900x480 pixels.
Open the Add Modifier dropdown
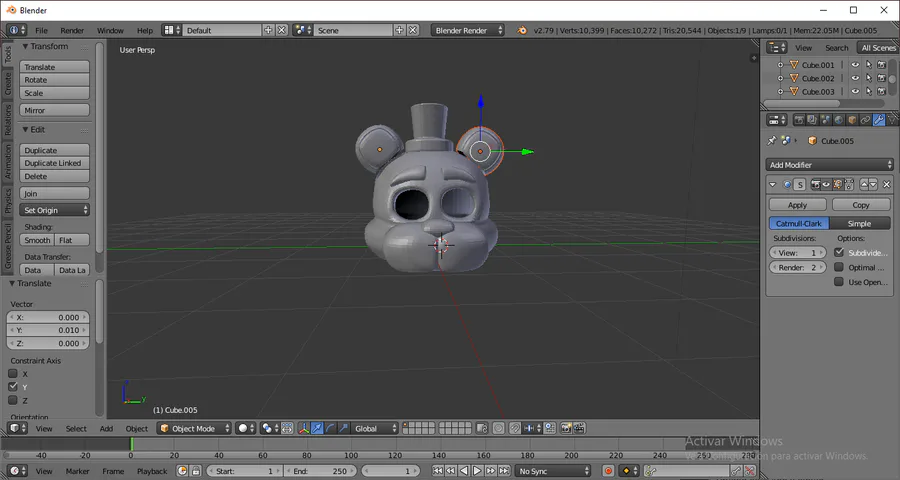tap(830, 165)
